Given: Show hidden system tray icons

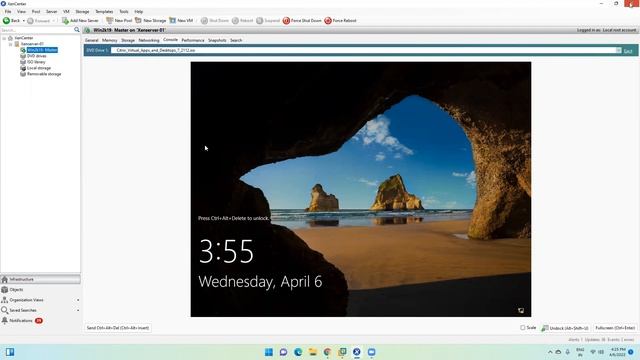Looking at the screenshot, I should (x=550, y=352).
